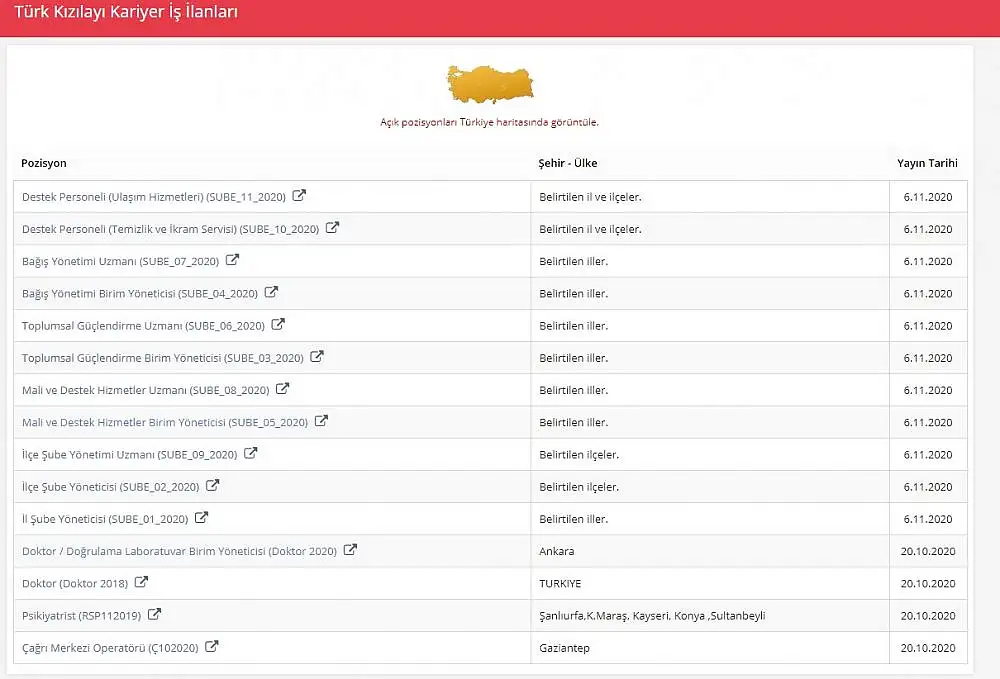
Task: Click the Yayın Tarihi column header
Action: 927,163
